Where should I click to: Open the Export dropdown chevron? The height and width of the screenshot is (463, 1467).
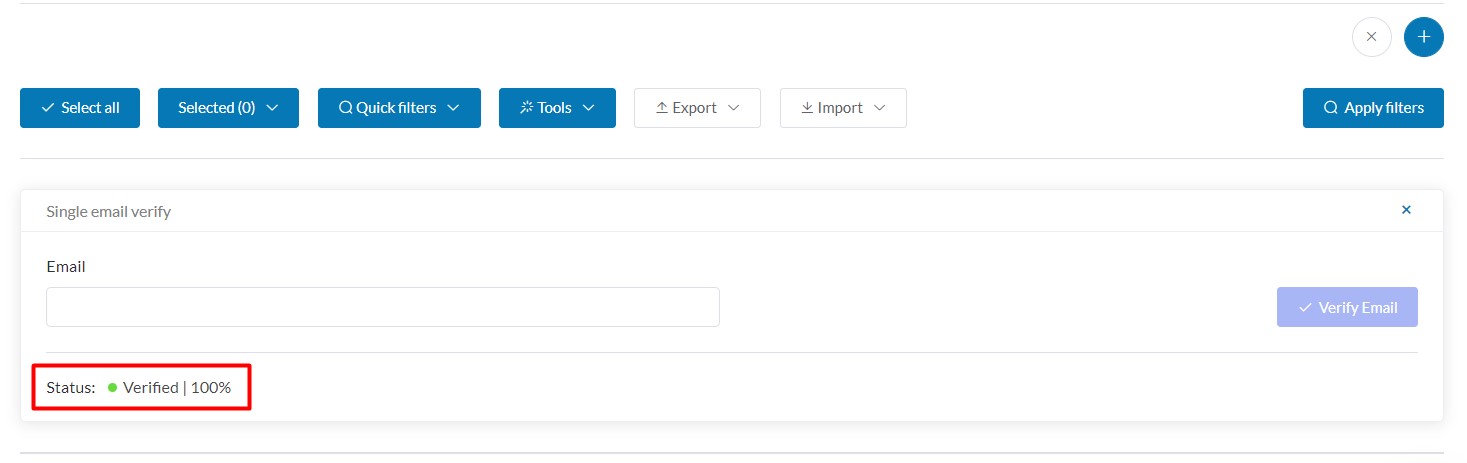tap(733, 108)
